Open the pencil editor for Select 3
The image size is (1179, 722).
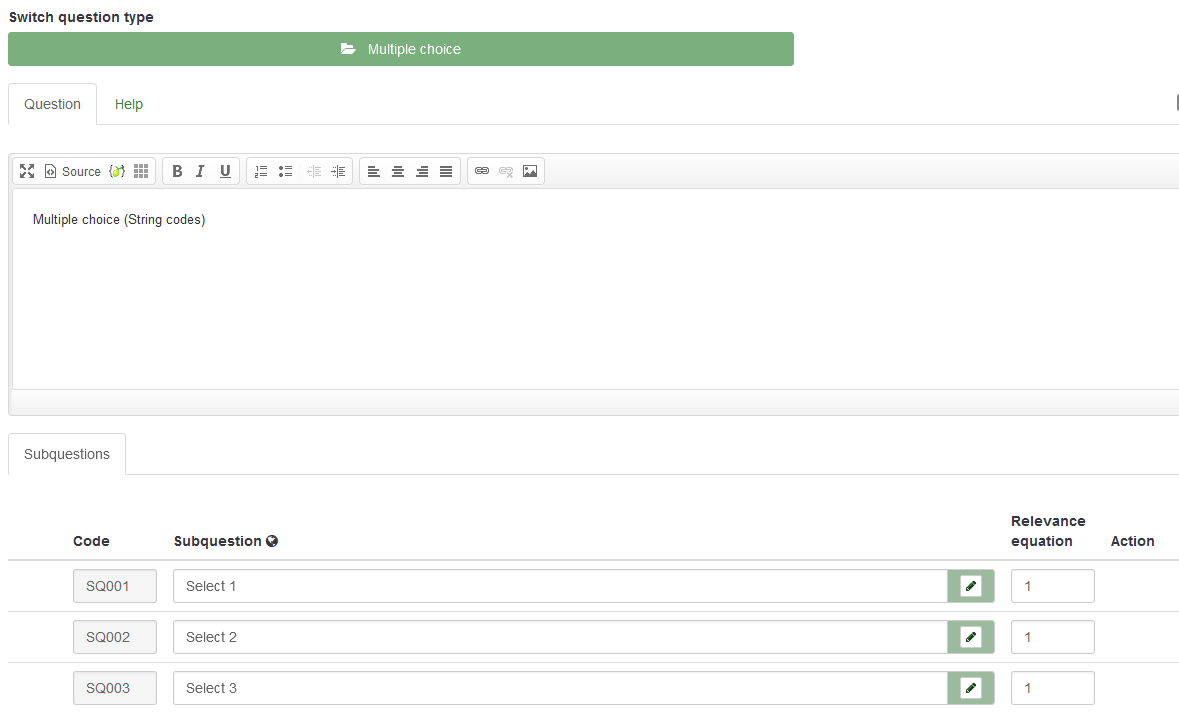pos(970,688)
